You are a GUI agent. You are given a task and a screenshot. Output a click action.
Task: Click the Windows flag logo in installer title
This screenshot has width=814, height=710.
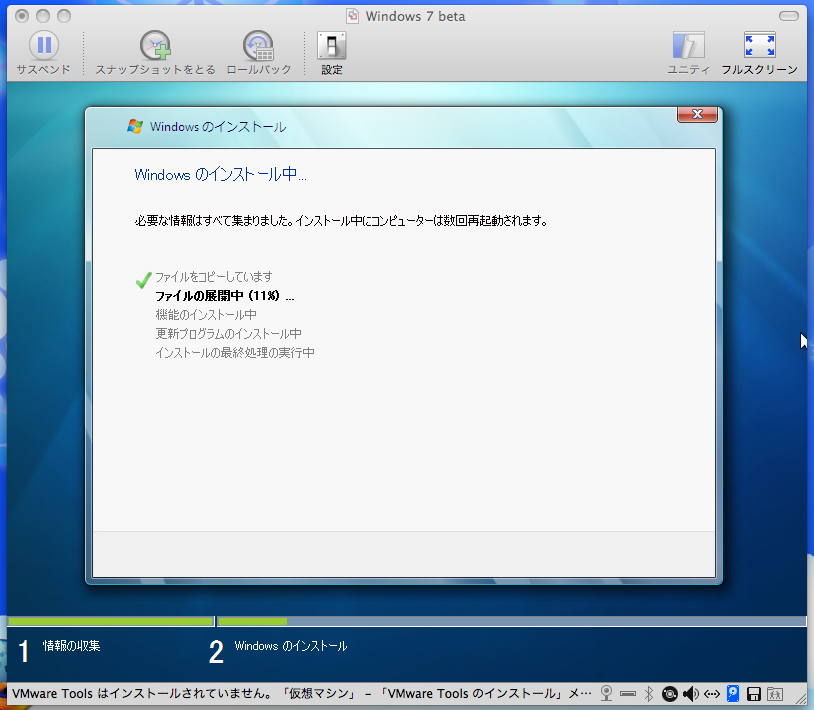click(x=135, y=127)
